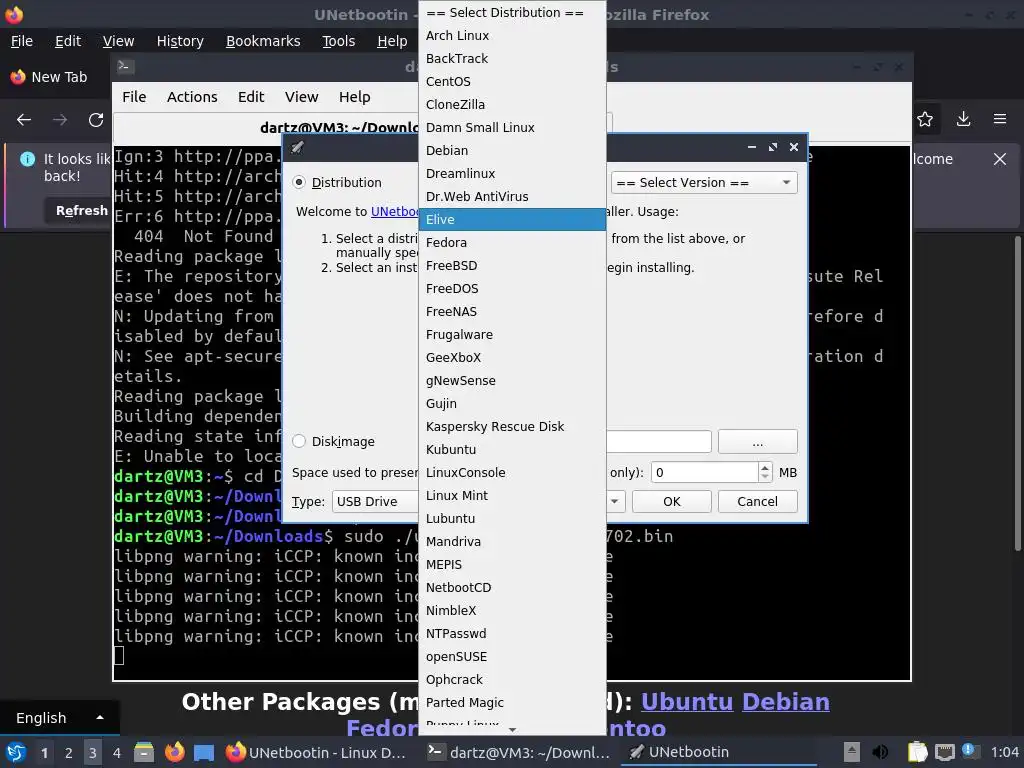The image size is (1024, 768).
Task: Choose MEPIS from the list
Action: (x=512, y=564)
